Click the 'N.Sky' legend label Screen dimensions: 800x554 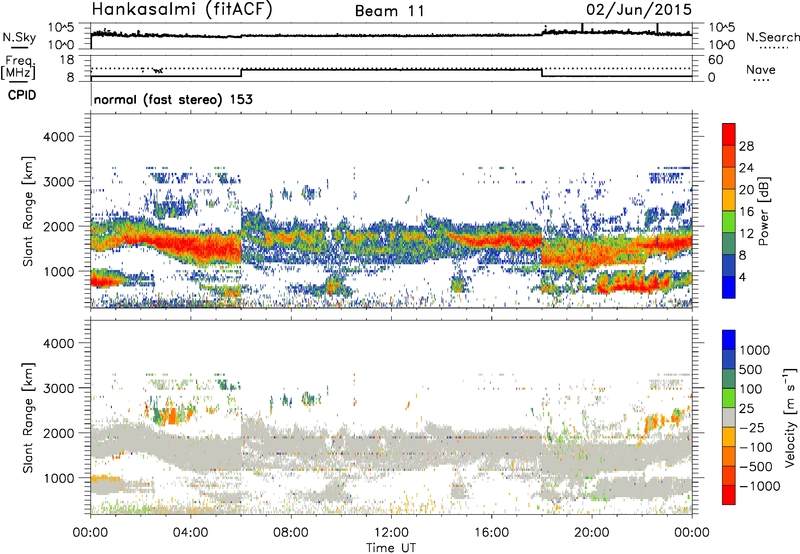coord(19,37)
